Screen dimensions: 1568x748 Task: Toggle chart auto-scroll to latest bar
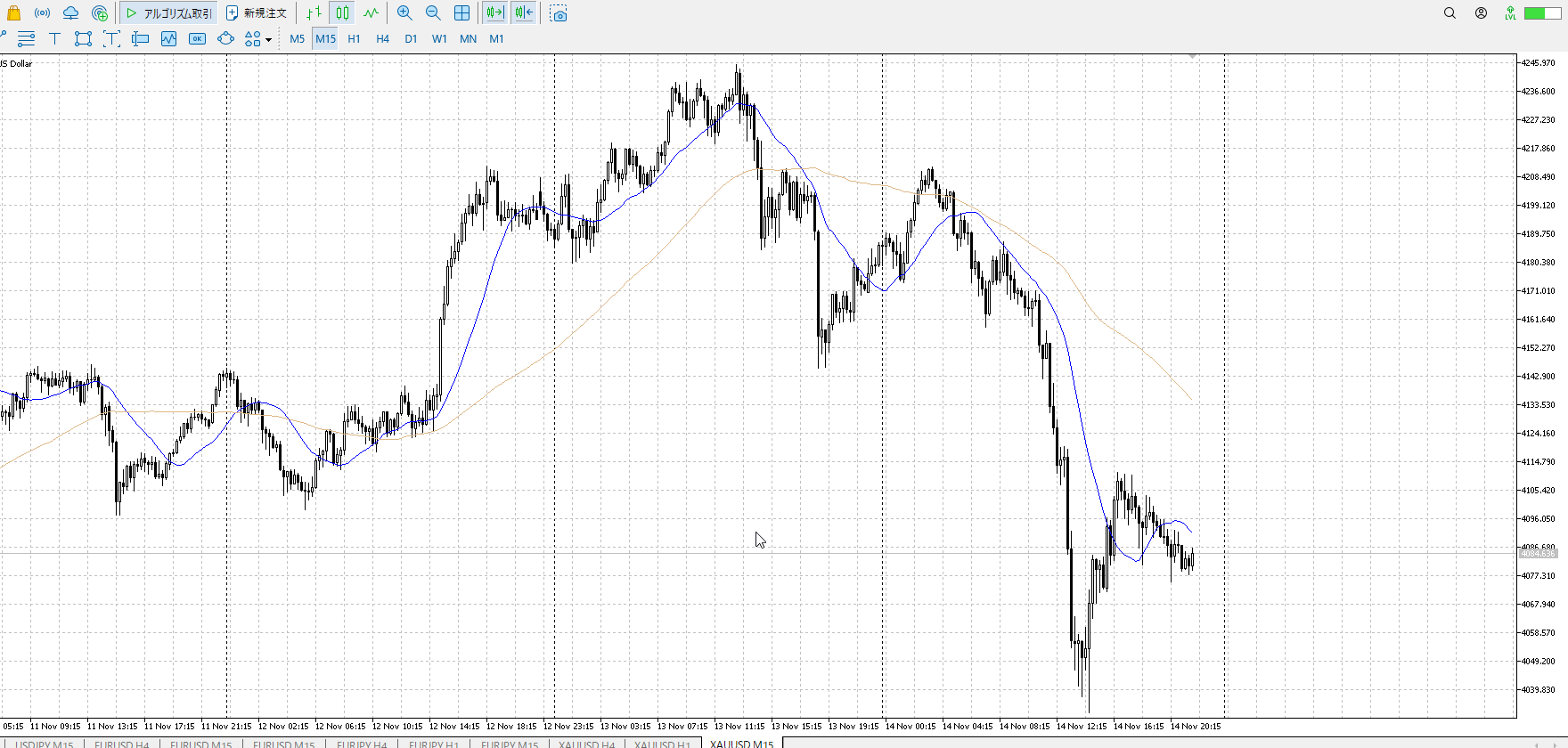point(495,13)
